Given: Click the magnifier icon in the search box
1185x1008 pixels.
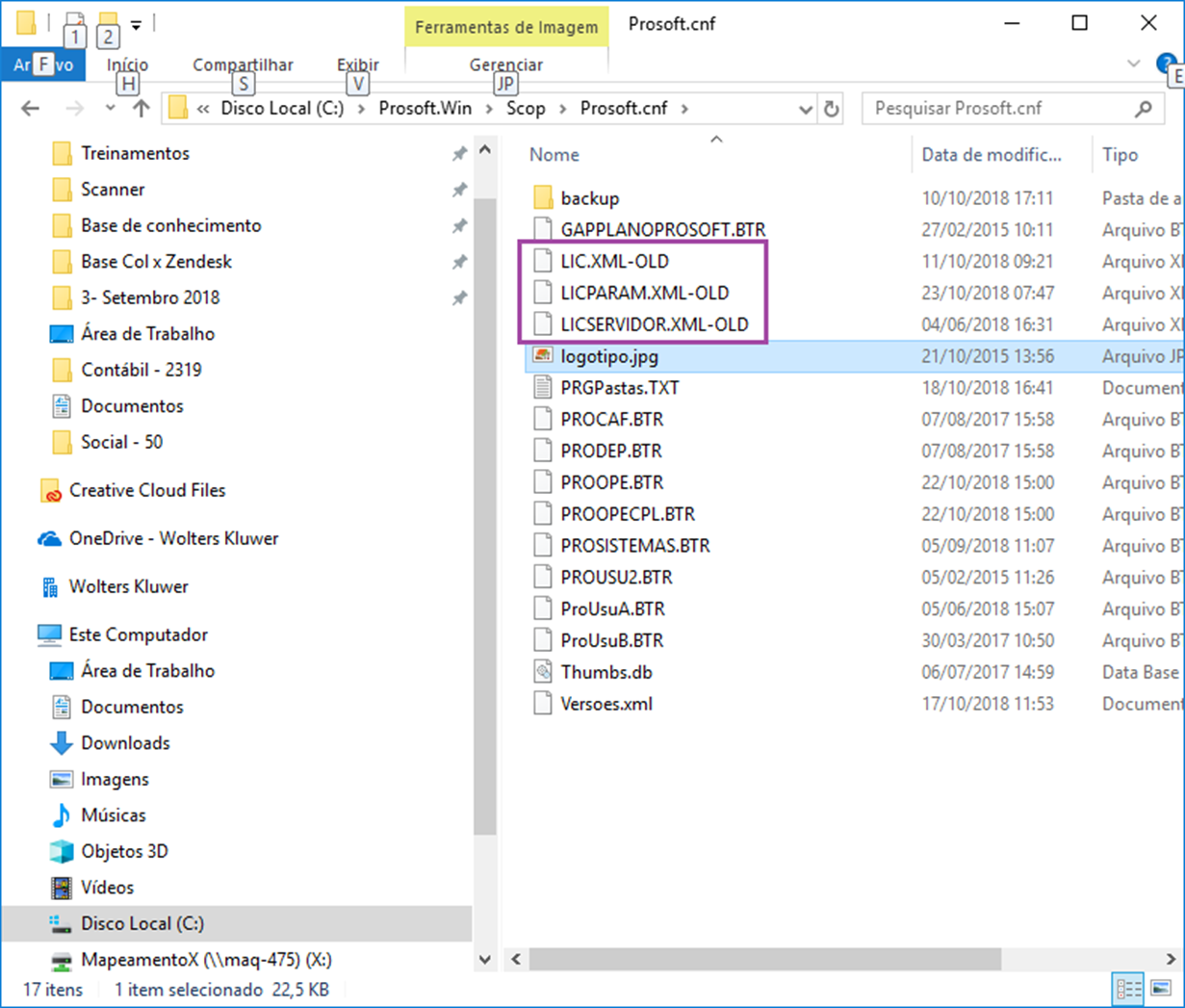Looking at the screenshot, I should click(1144, 109).
